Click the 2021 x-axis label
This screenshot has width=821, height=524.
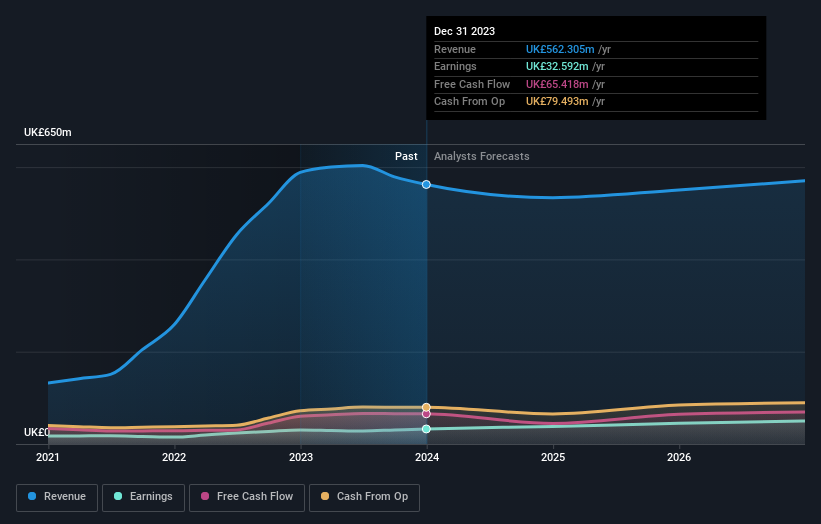[x=48, y=458]
